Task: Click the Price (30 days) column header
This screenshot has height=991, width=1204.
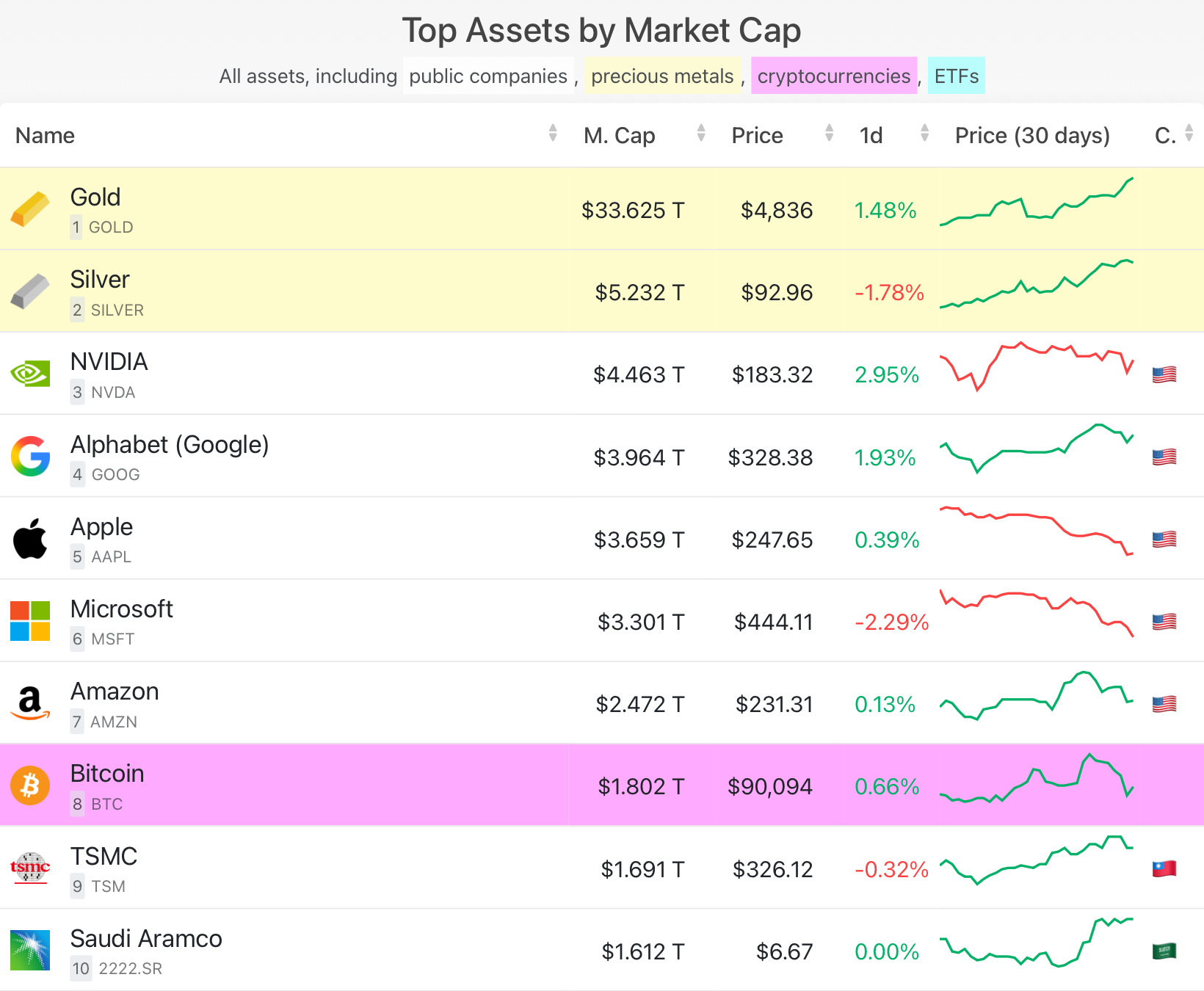Action: (1031, 136)
